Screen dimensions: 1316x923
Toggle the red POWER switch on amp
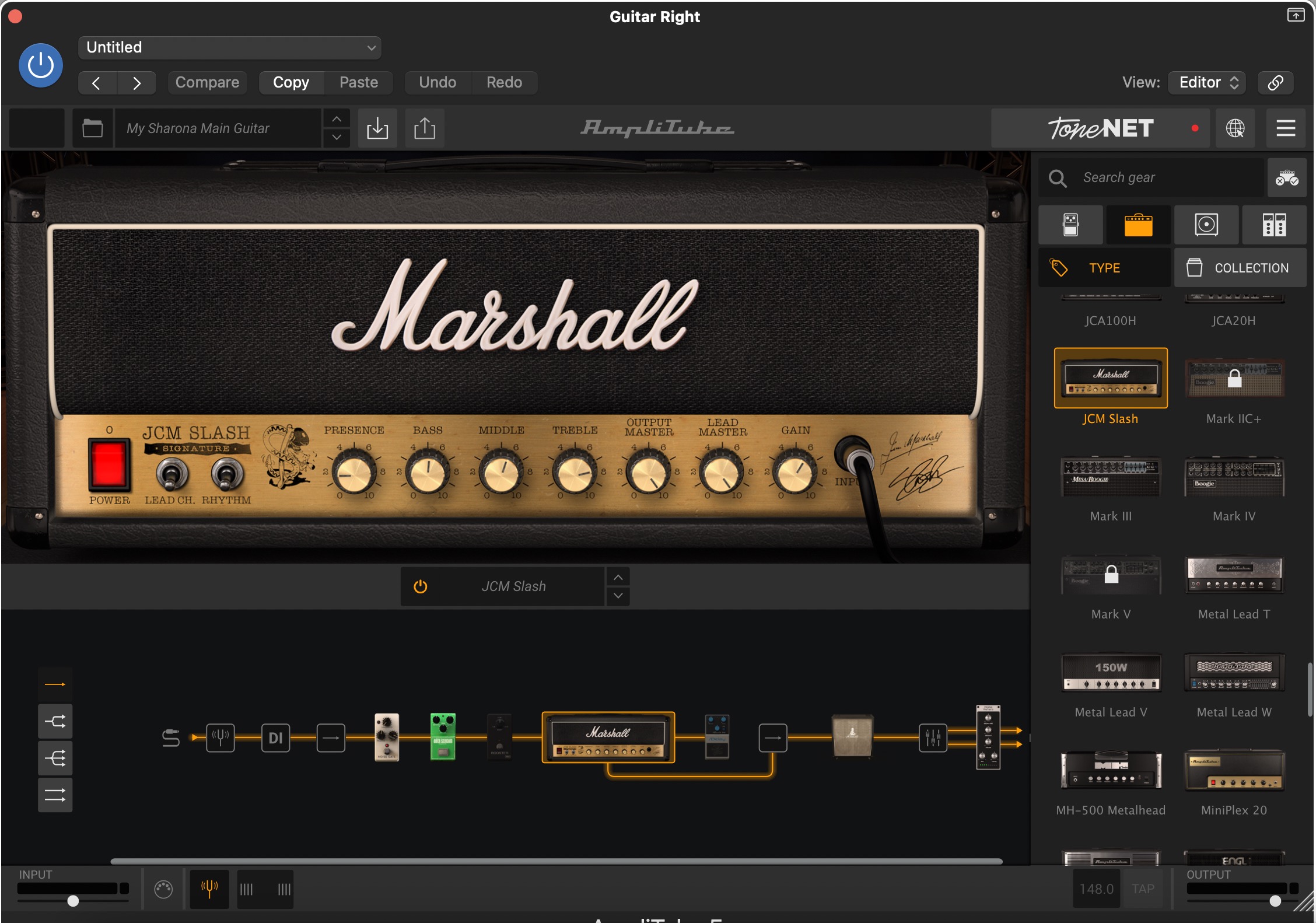[x=108, y=464]
